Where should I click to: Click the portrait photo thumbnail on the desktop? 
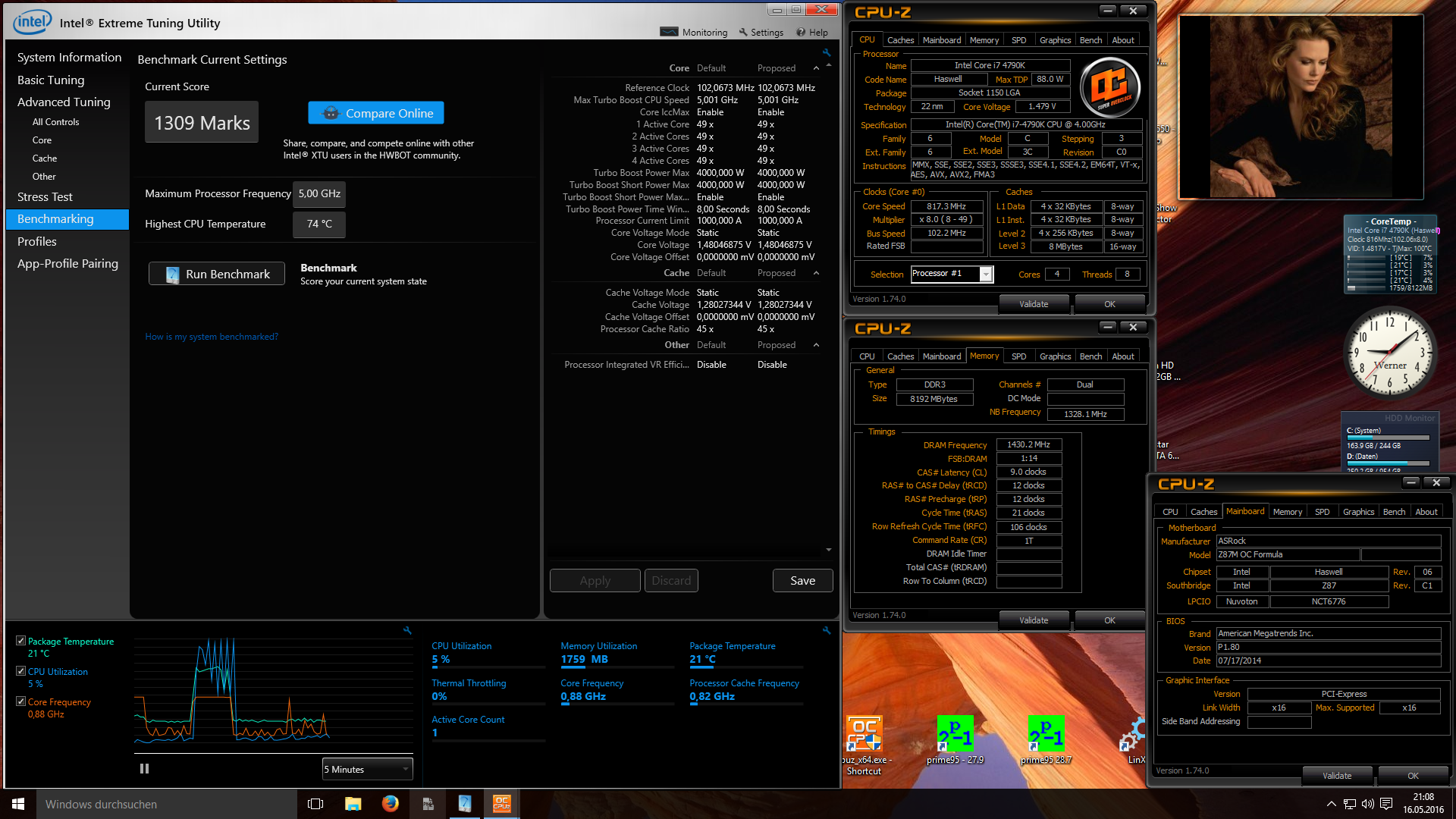(1300, 106)
